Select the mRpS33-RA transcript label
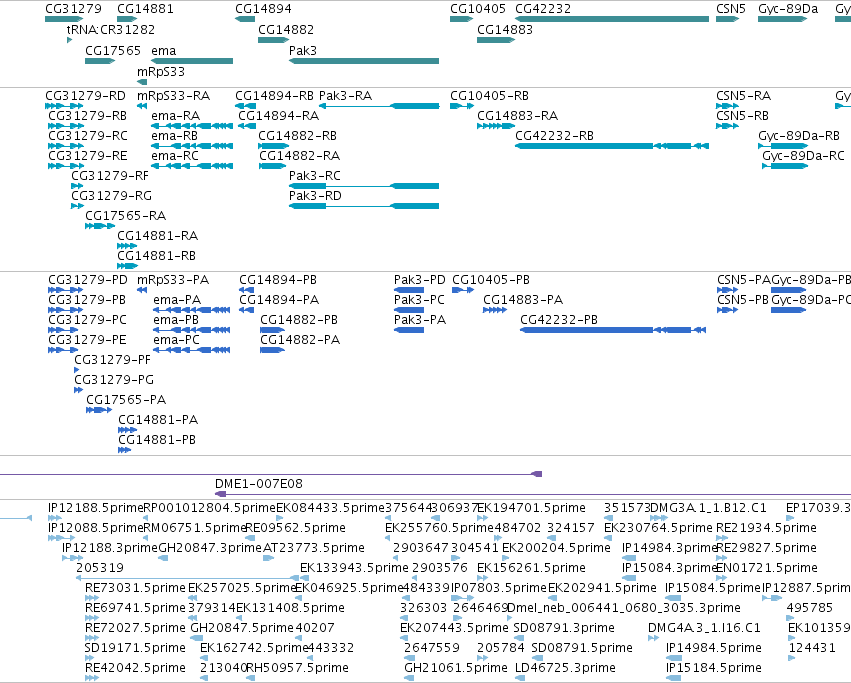The height and width of the screenshot is (683, 851). click(x=174, y=96)
